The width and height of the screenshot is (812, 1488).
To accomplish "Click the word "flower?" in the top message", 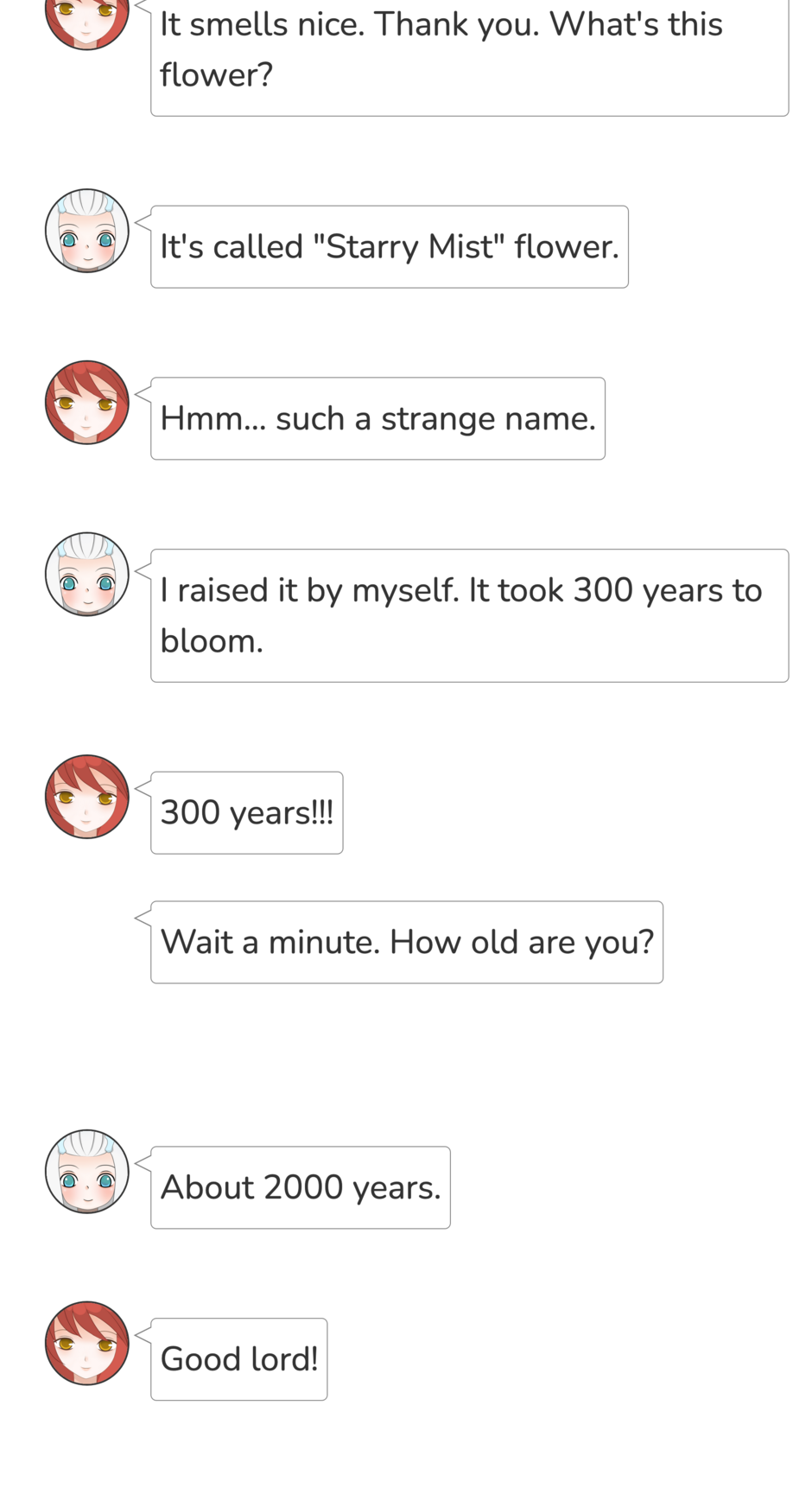I will tap(216, 75).
